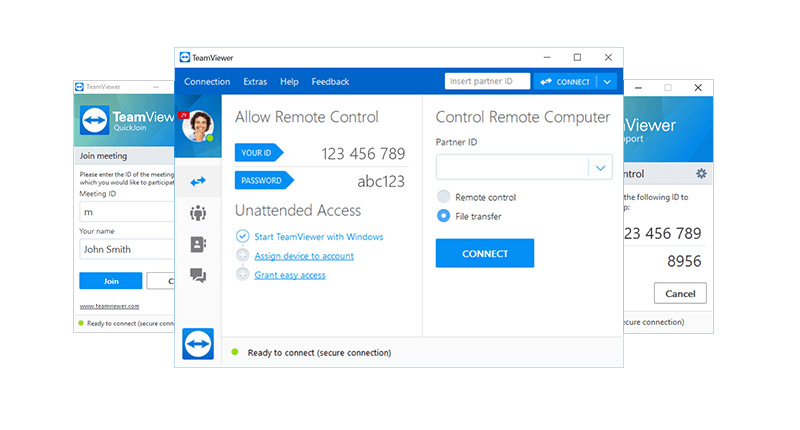Open the Grant easy access link
Viewport: 800px width, 430px height.
point(290,275)
